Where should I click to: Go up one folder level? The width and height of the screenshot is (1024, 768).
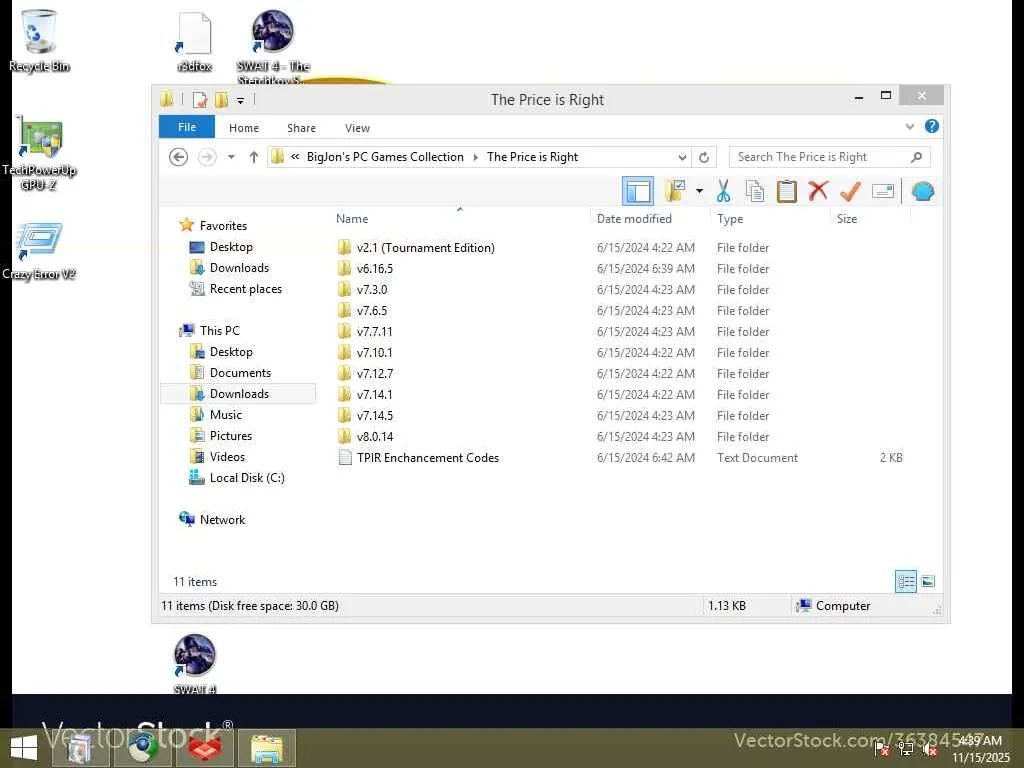253,157
